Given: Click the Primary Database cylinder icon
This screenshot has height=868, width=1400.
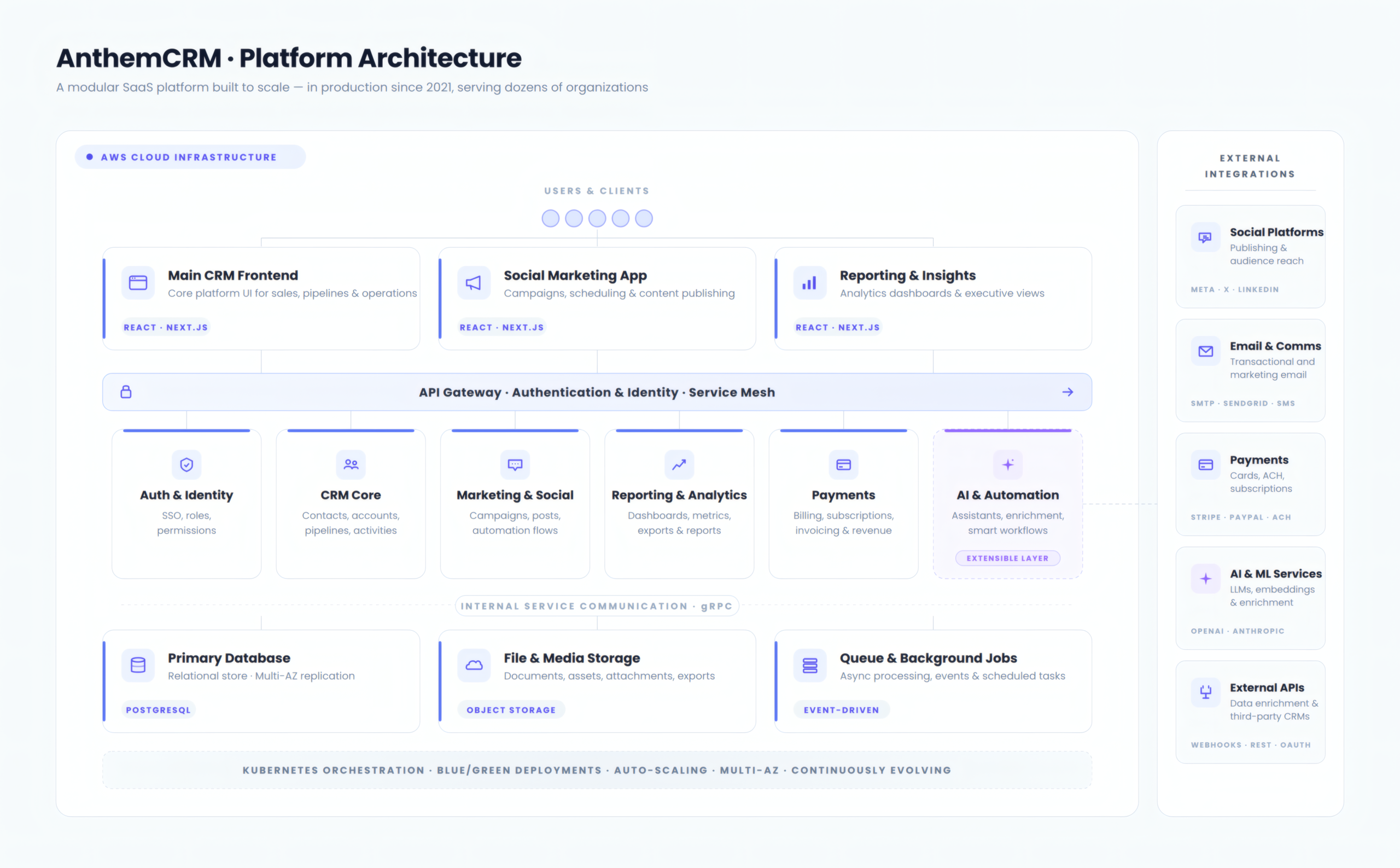Looking at the screenshot, I should pos(138,665).
